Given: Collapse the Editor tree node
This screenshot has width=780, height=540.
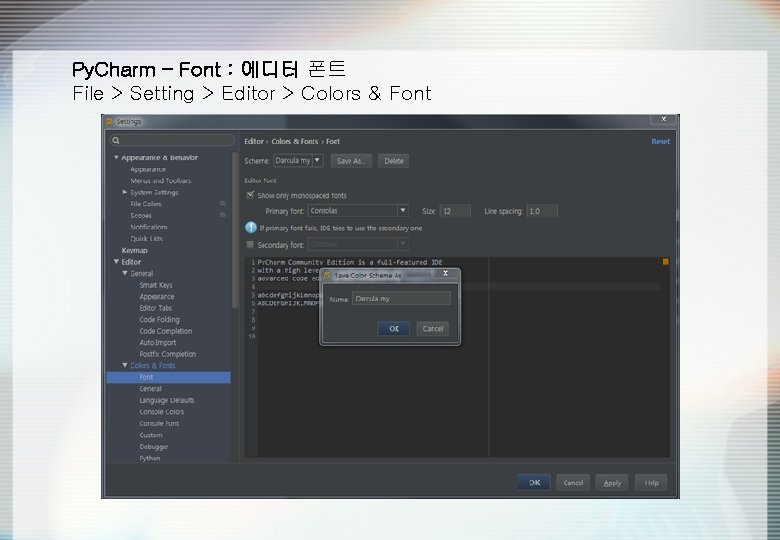Looking at the screenshot, I should 116,261.
